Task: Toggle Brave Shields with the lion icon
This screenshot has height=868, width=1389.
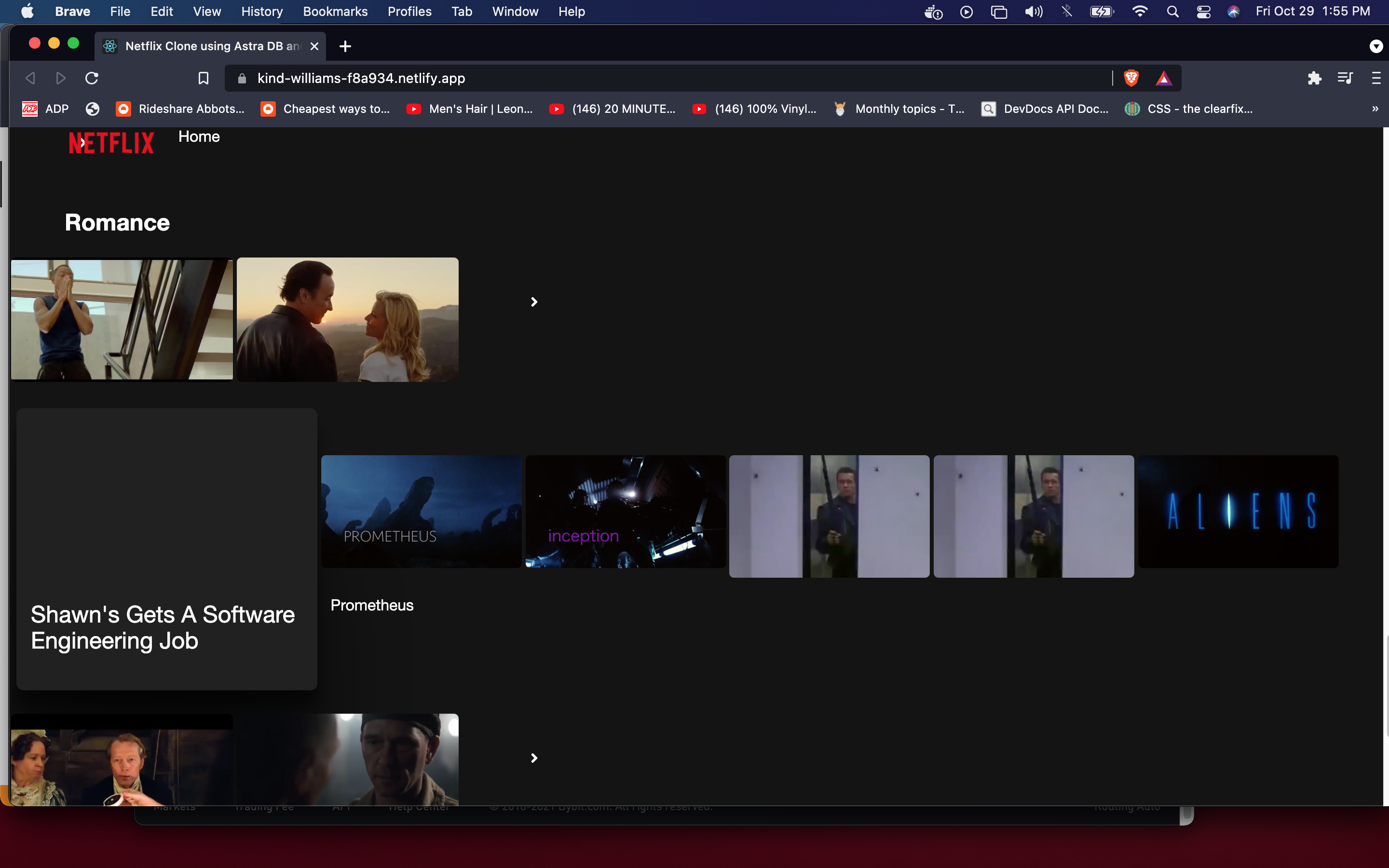Action: point(1130,78)
